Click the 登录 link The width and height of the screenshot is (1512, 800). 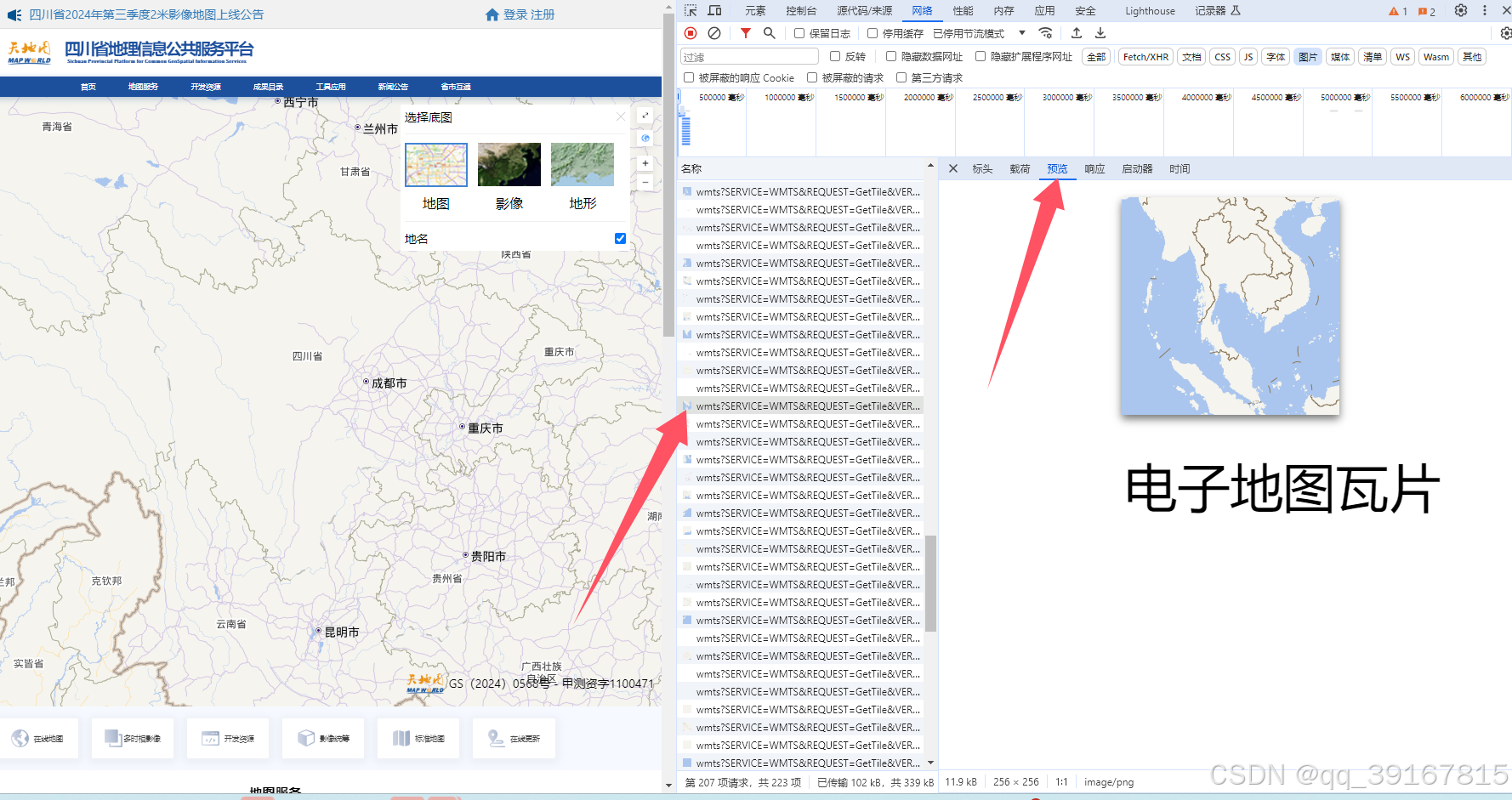tap(515, 14)
